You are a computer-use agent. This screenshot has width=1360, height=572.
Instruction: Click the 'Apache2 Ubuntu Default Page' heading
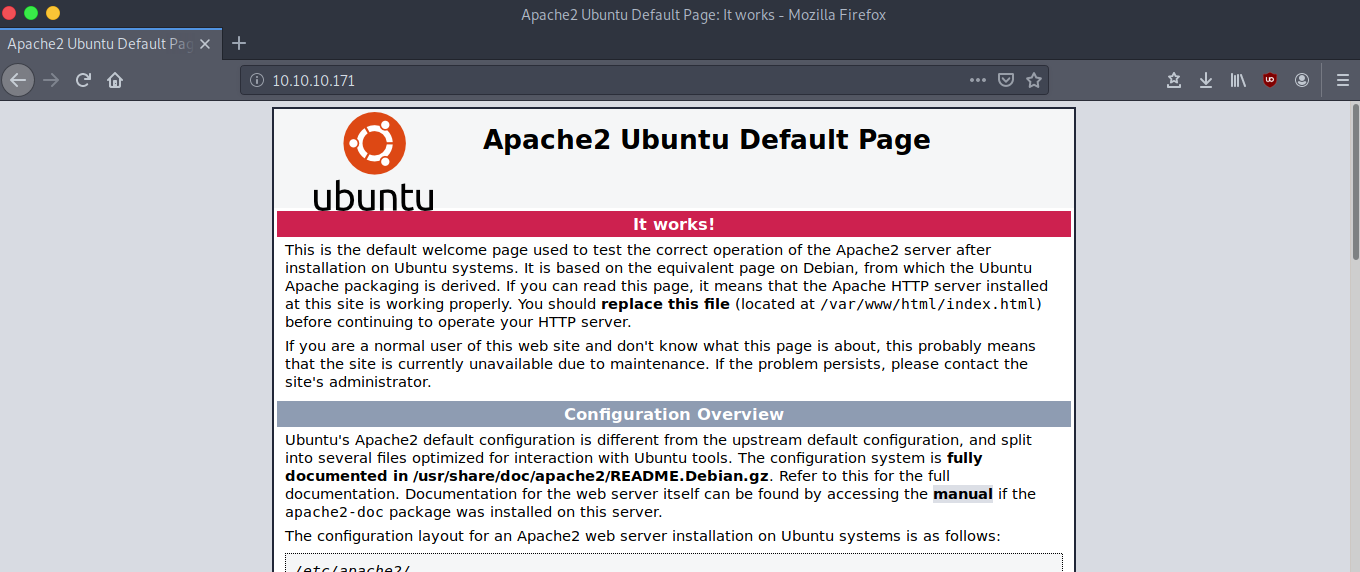pos(707,139)
